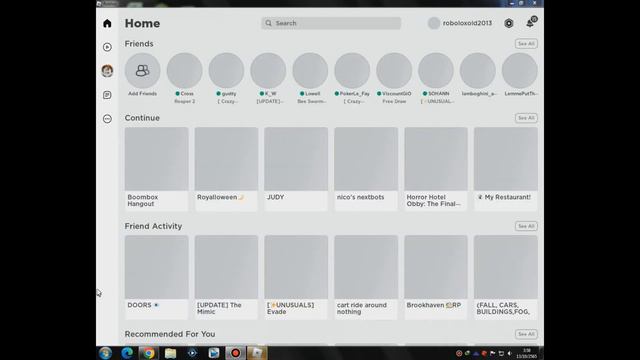640x360 pixels.
Task: Open the Robux hexagon icon
Action: pyautogui.click(x=509, y=23)
